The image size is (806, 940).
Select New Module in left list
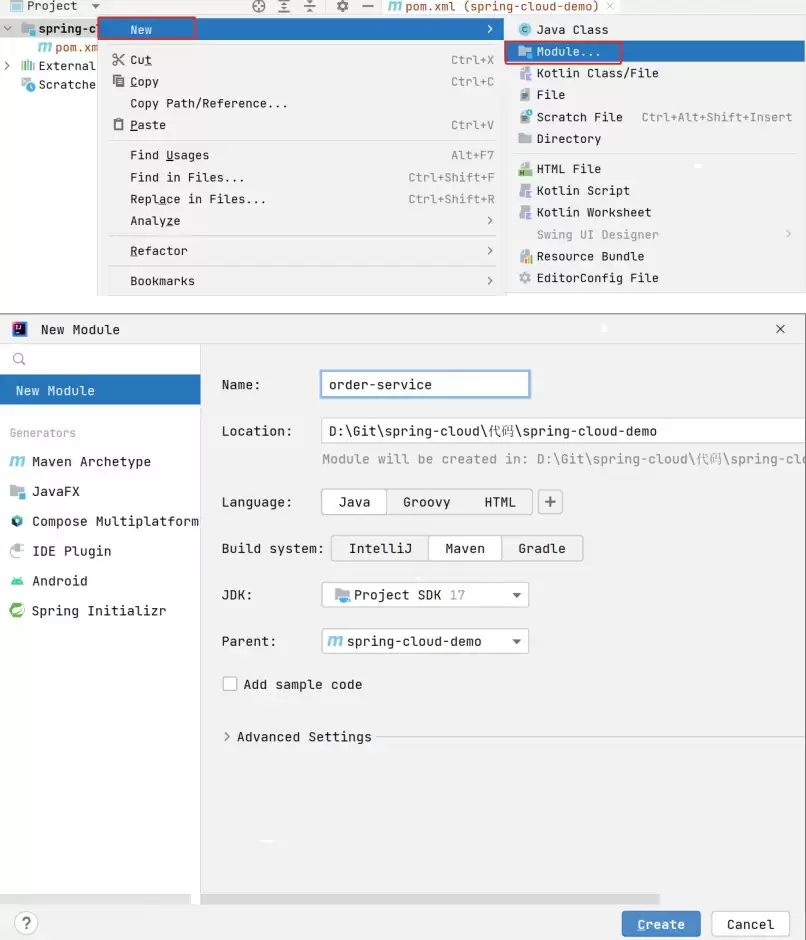coord(100,390)
